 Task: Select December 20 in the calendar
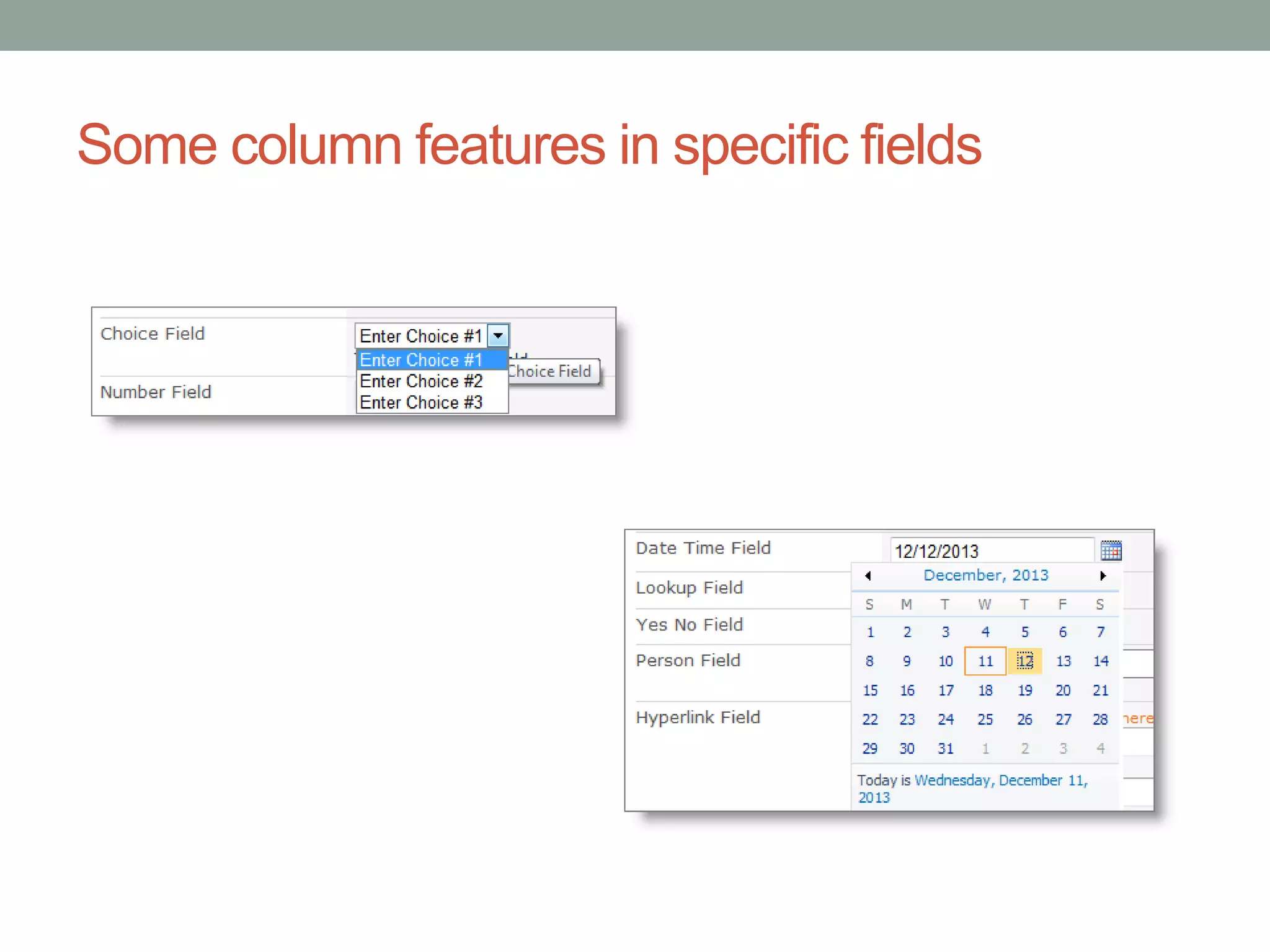(x=1063, y=690)
